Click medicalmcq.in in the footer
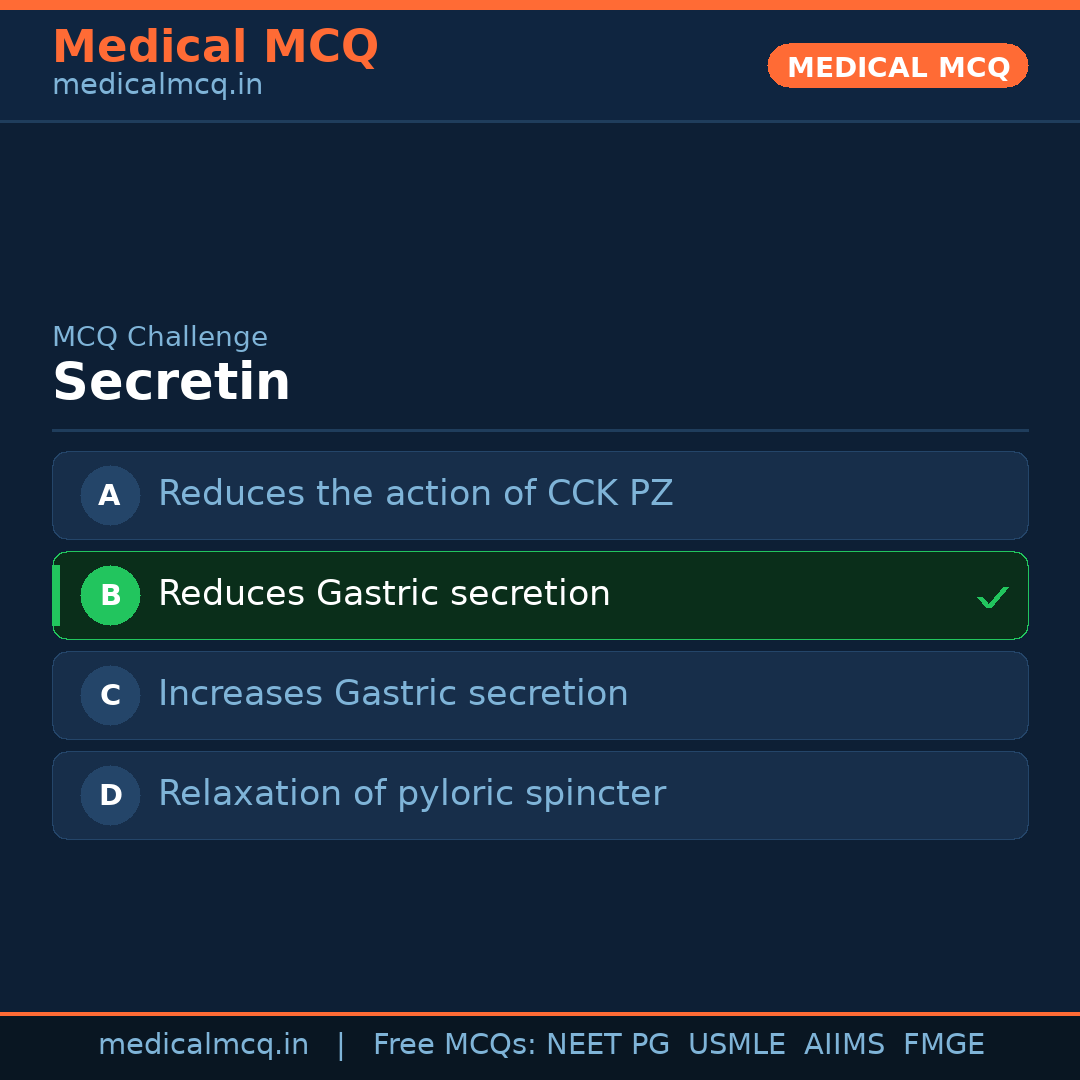This screenshot has width=1080, height=1080. click(204, 1044)
